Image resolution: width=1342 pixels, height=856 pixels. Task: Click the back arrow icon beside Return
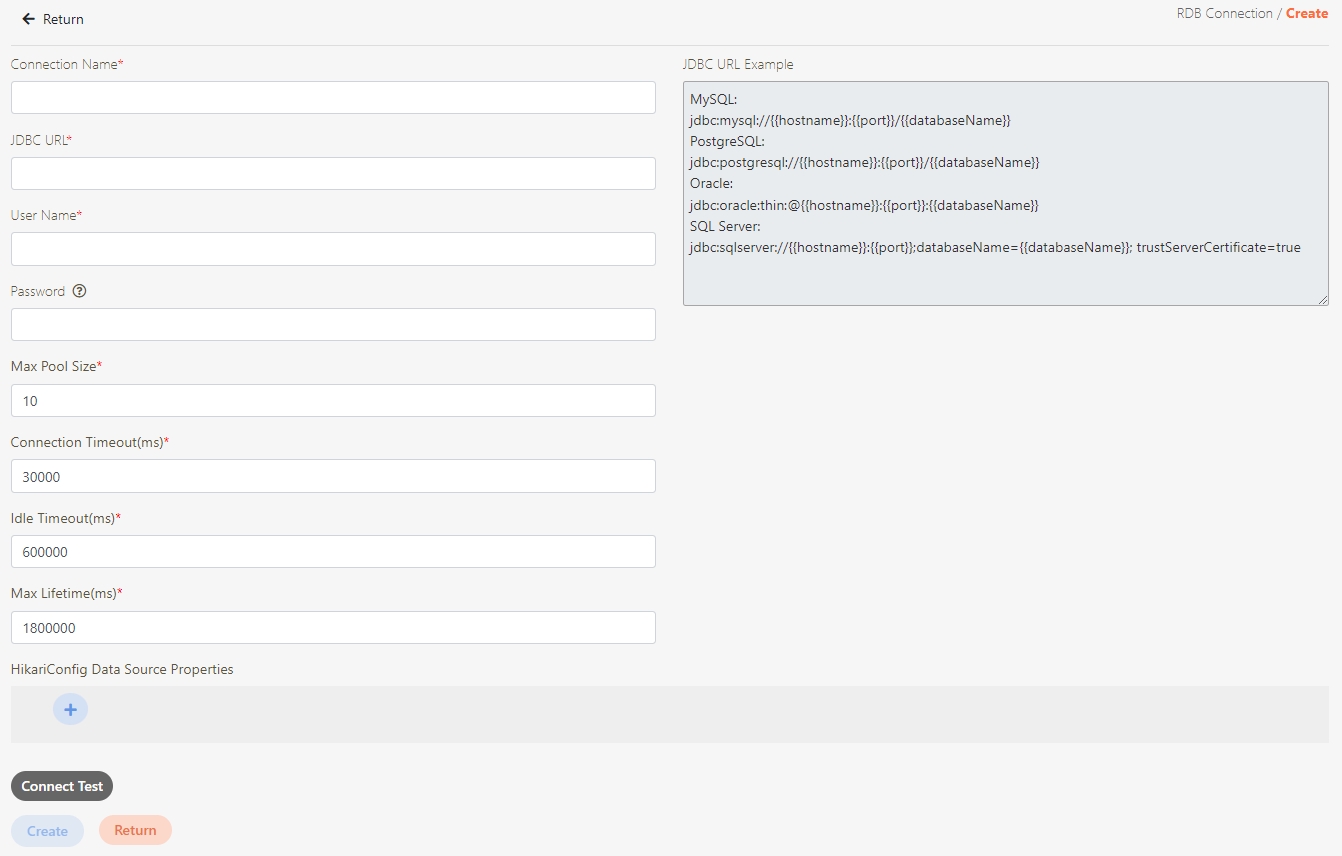28,19
